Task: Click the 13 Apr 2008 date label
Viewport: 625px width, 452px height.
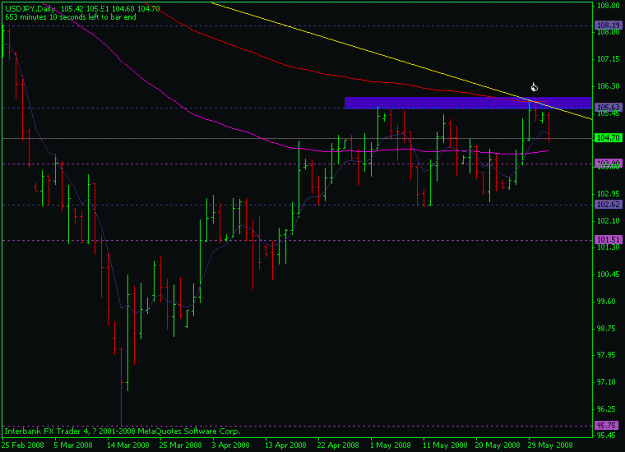Action: pyautogui.click(x=286, y=445)
